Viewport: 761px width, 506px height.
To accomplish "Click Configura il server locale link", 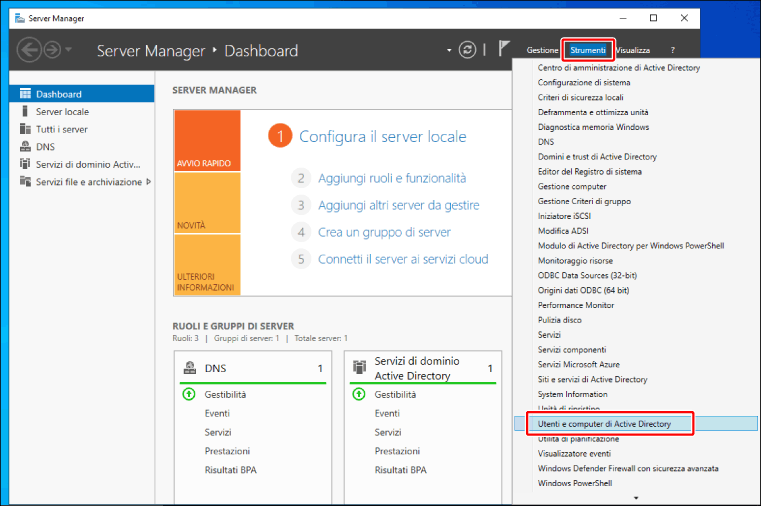I will 382,137.
